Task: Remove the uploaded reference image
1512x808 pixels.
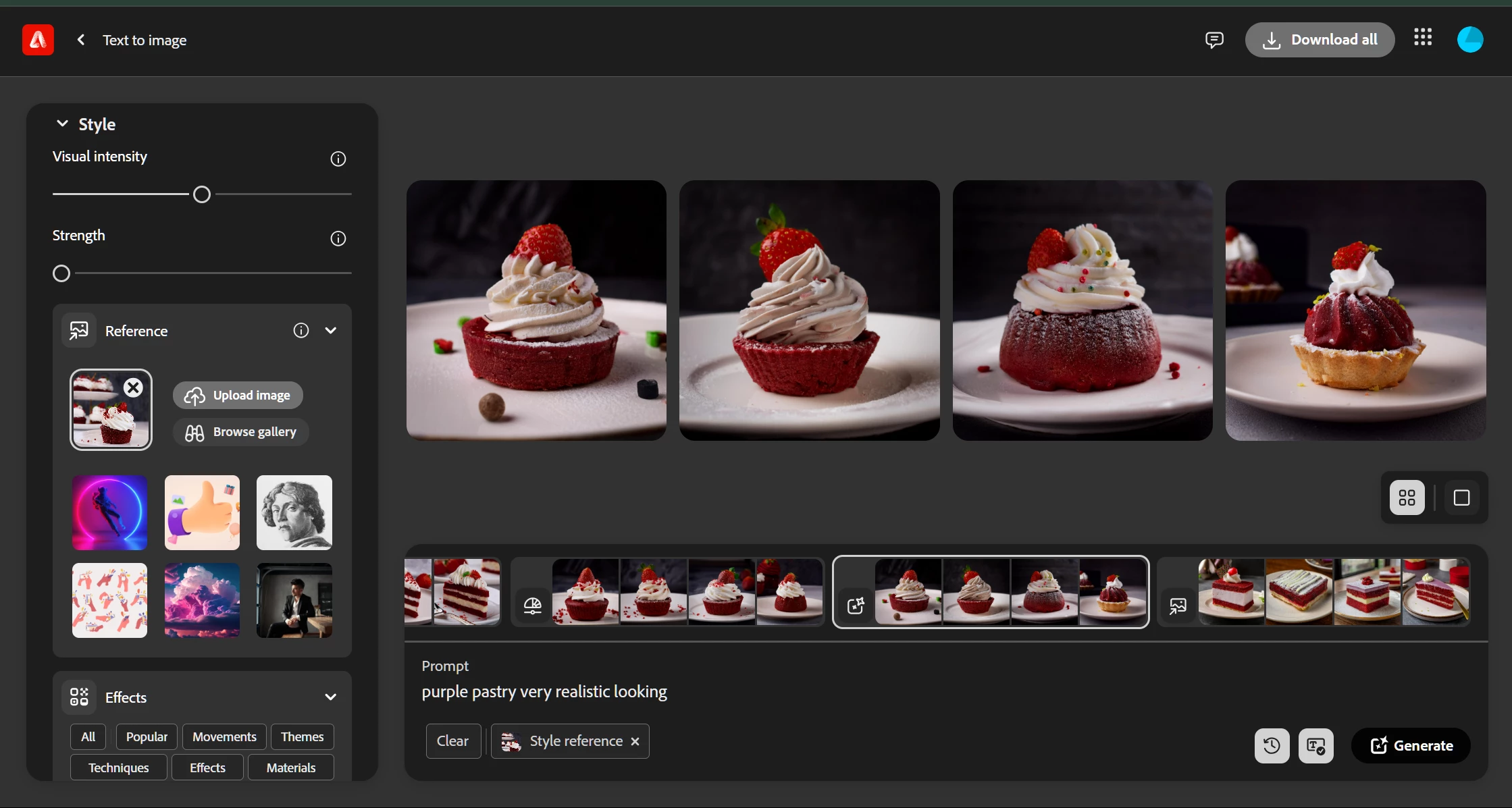Action: click(134, 387)
